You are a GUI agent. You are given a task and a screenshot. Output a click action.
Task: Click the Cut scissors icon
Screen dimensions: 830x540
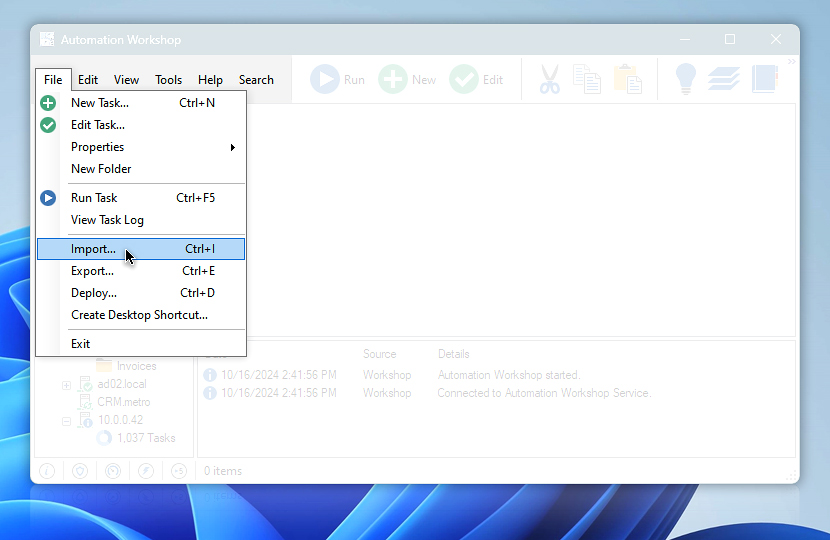tap(549, 79)
